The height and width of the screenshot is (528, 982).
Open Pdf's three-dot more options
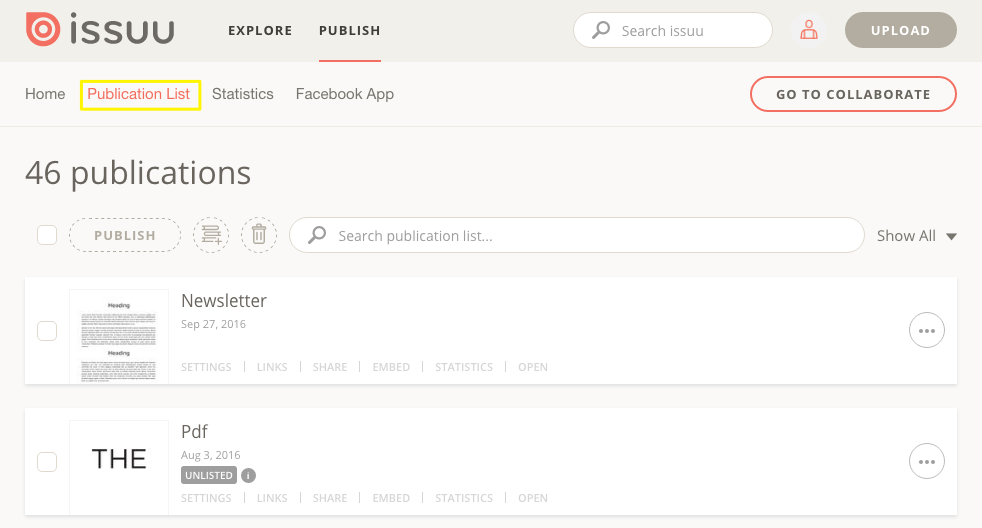(926, 461)
